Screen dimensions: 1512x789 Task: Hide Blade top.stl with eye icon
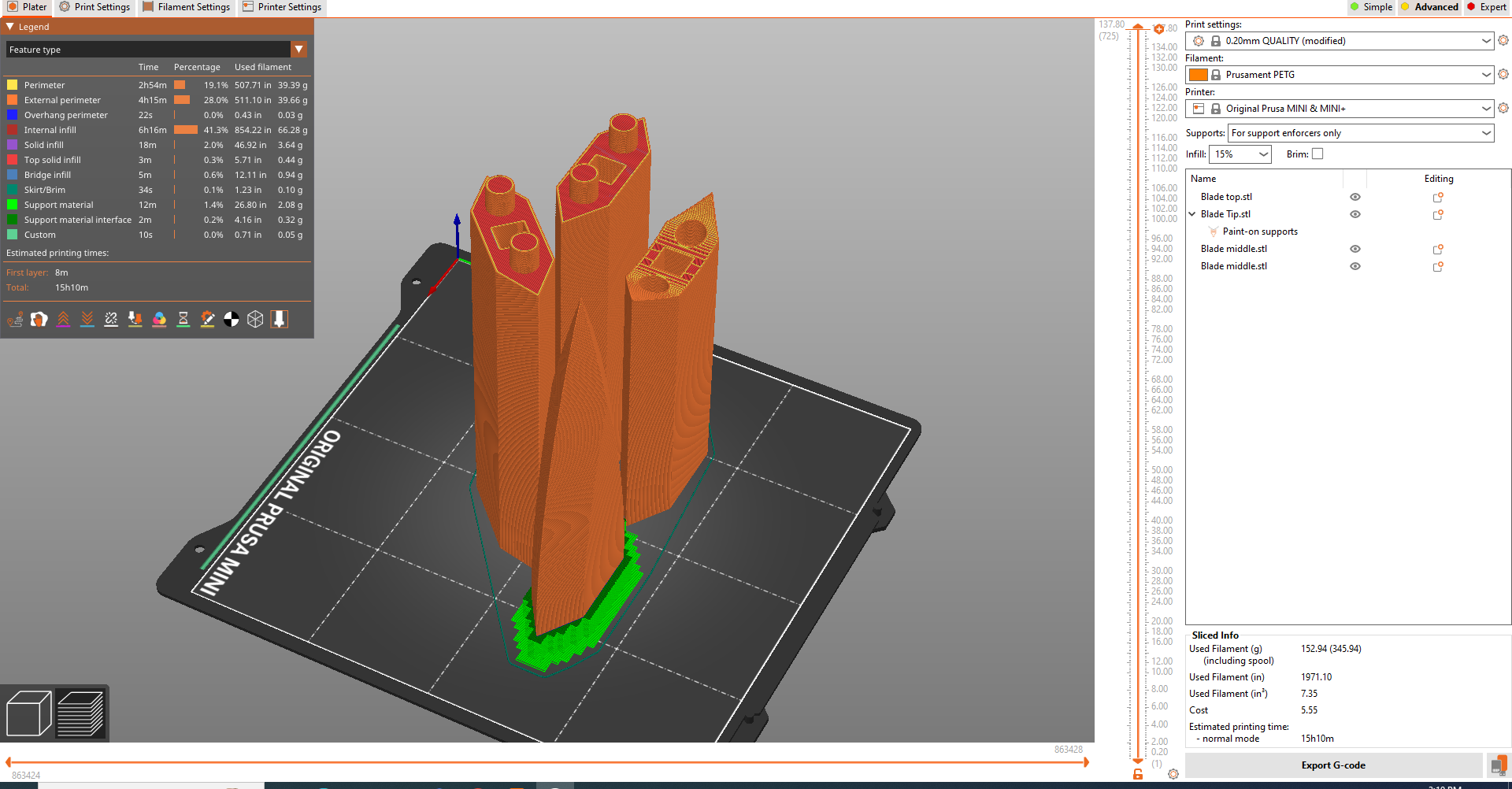click(1355, 197)
